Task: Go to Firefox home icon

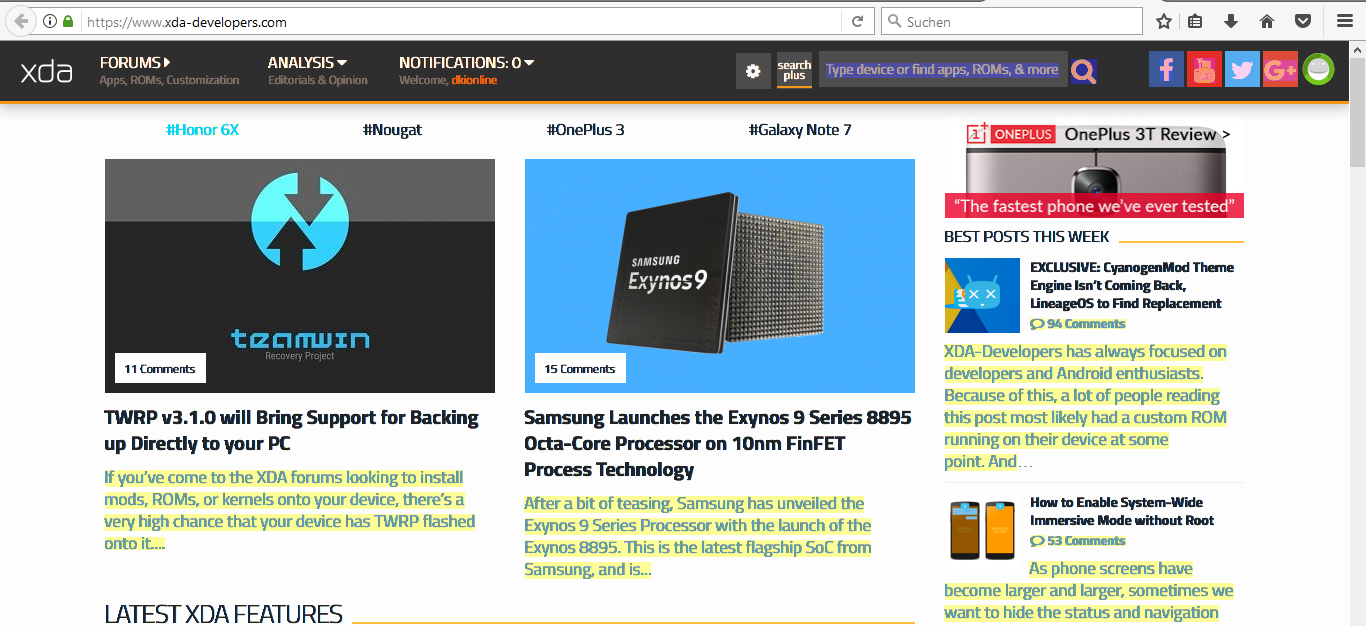Action: 1266,21
